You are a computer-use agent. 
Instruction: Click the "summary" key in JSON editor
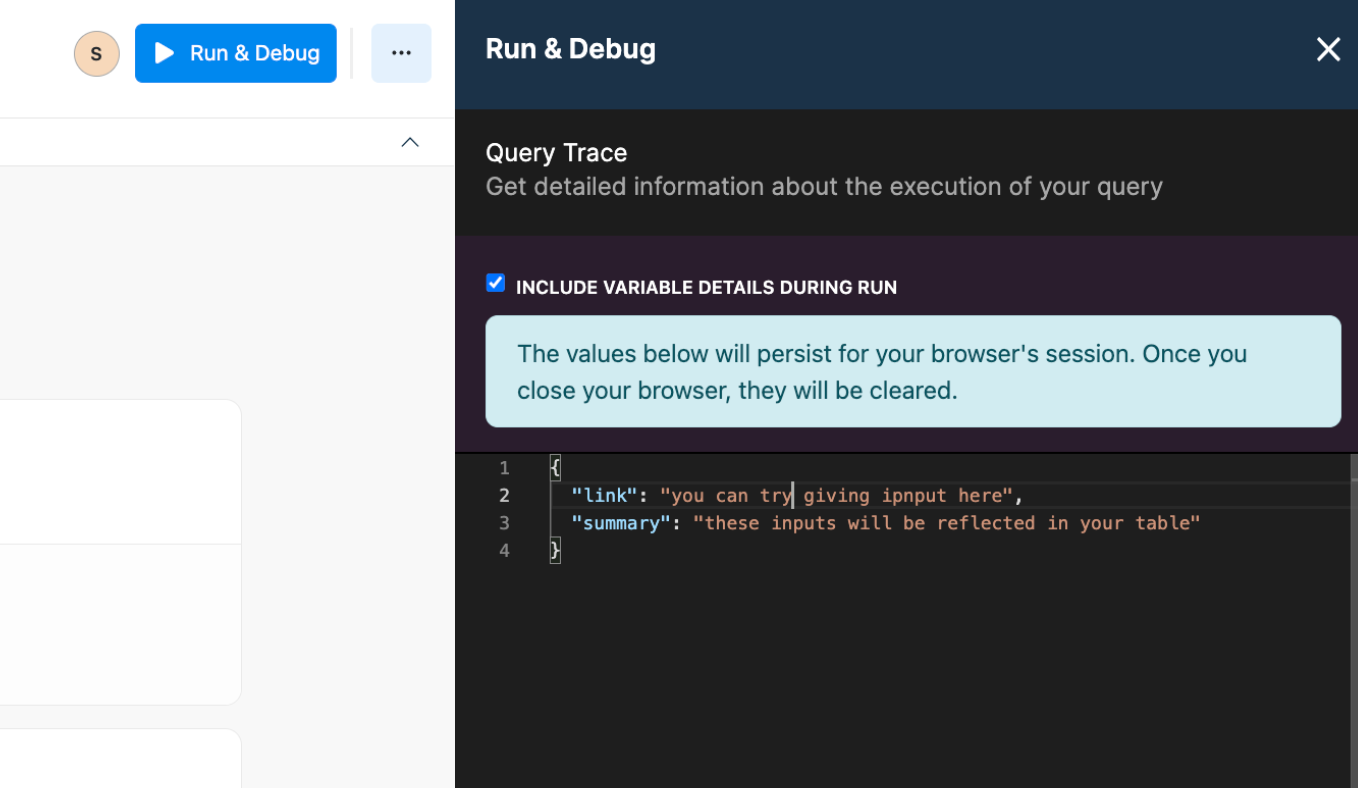(x=621, y=523)
